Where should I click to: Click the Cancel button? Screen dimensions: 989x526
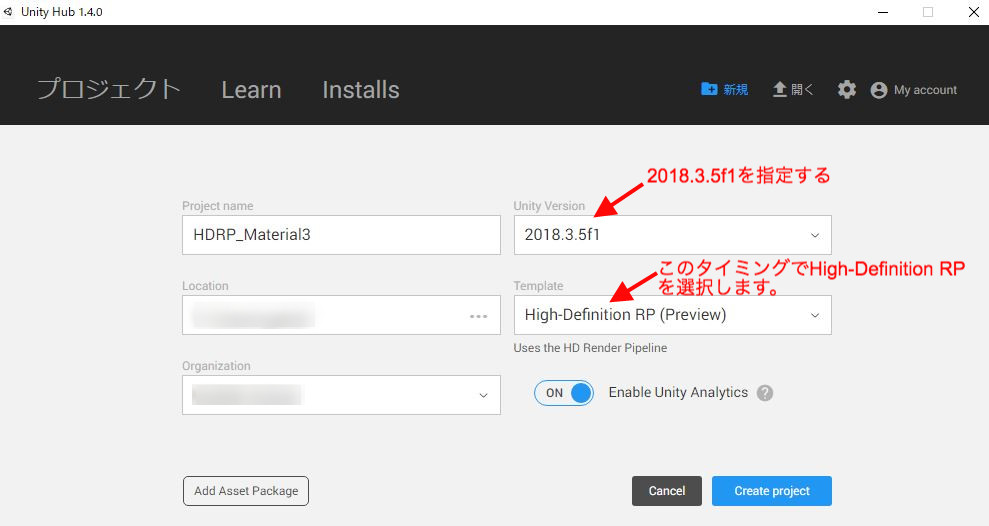click(667, 491)
